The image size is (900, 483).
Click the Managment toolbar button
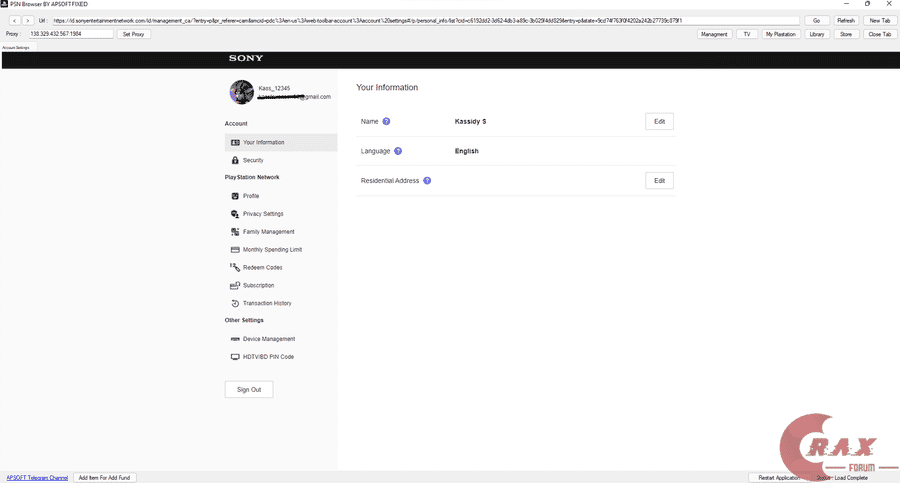tap(714, 34)
